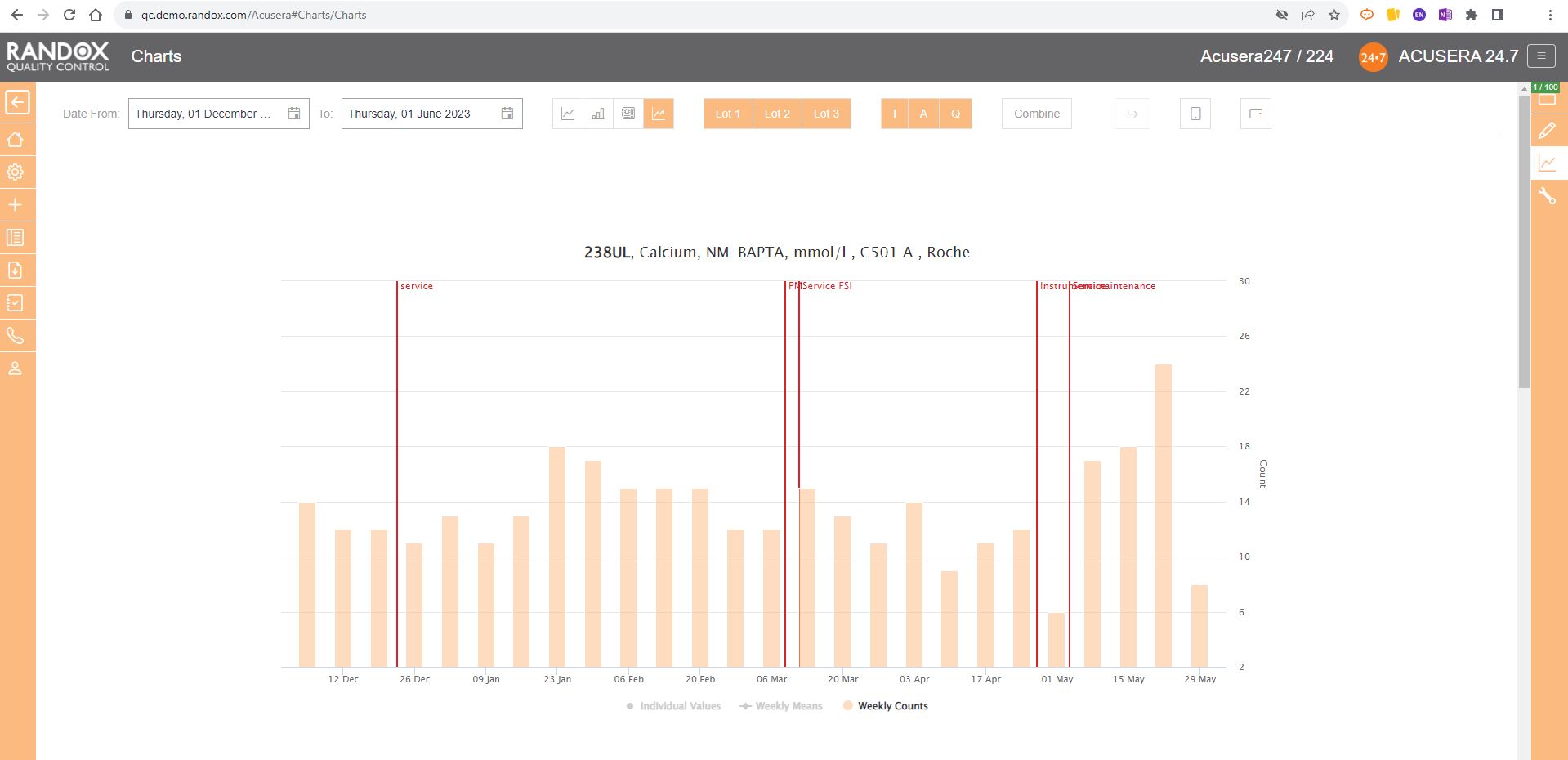Show the Weekly Means legend series

[x=780, y=706]
